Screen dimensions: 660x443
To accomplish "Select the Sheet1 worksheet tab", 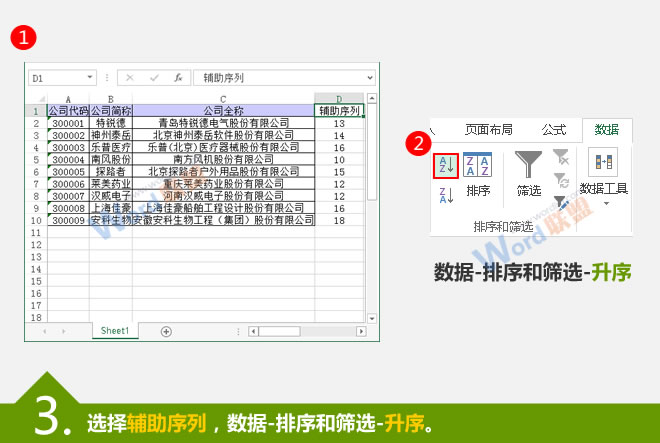I will [114, 330].
